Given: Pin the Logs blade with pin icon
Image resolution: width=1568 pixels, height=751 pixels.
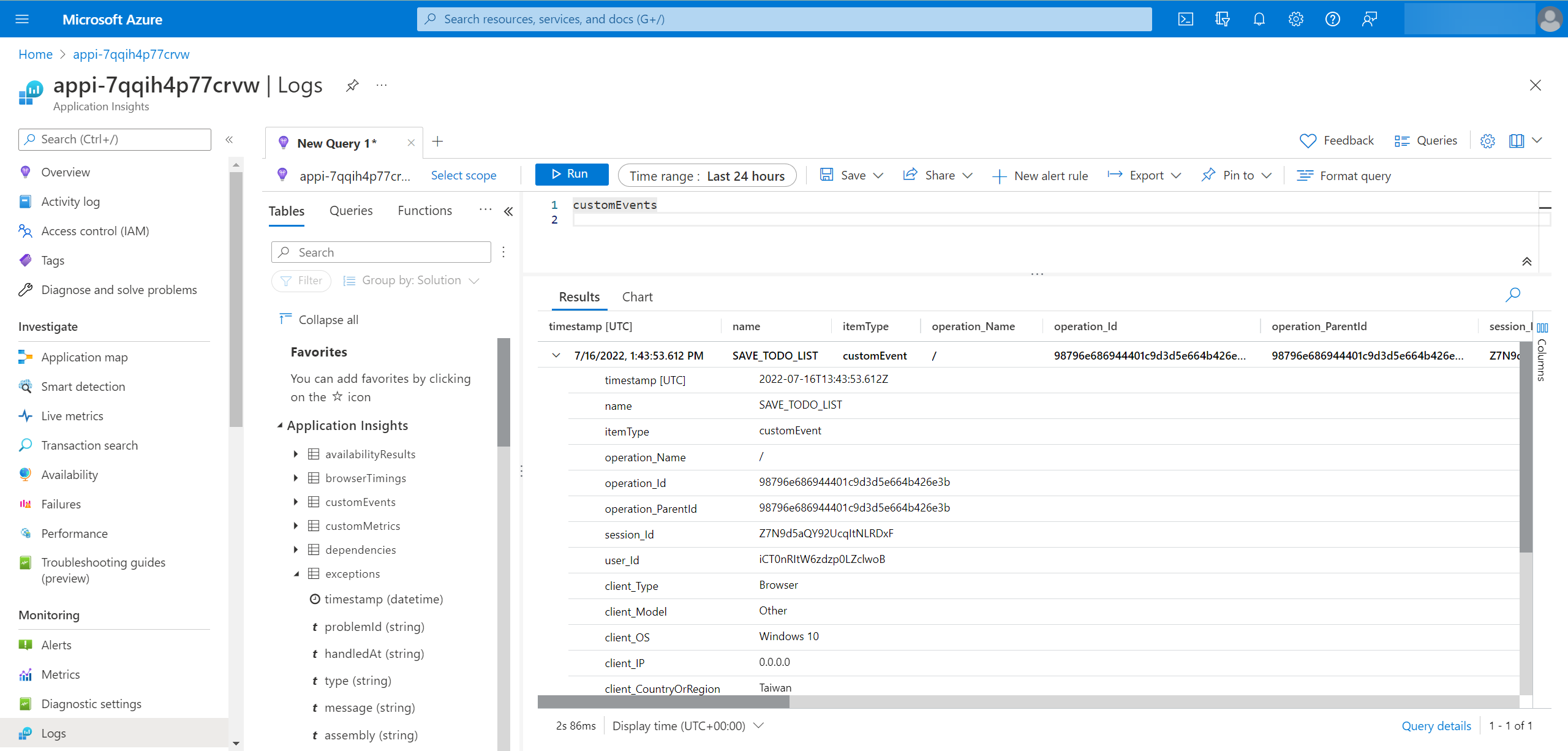Looking at the screenshot, I should (352, 85).
